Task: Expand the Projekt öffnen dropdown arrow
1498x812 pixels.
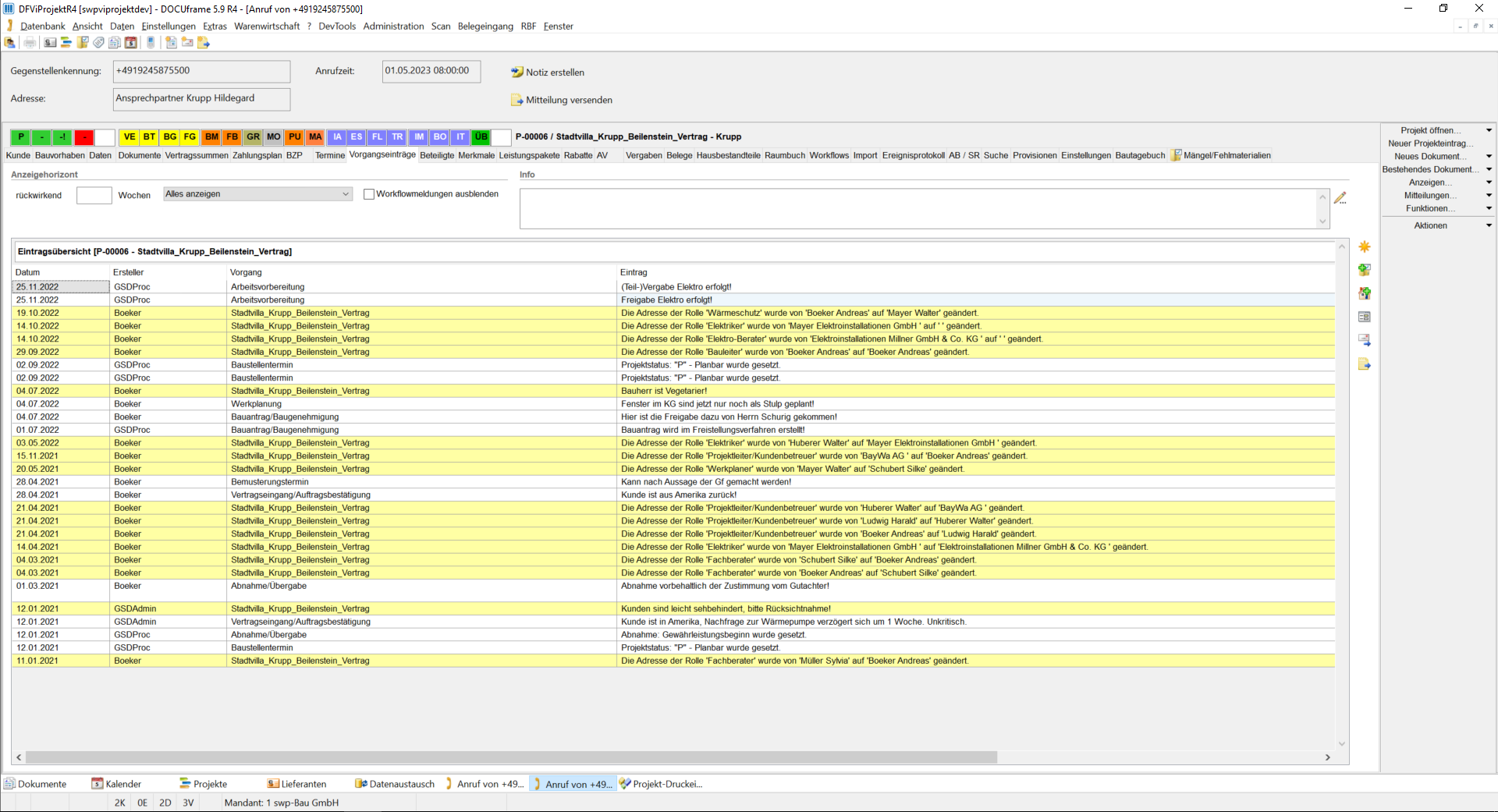Action: [x=1489, y=130]
